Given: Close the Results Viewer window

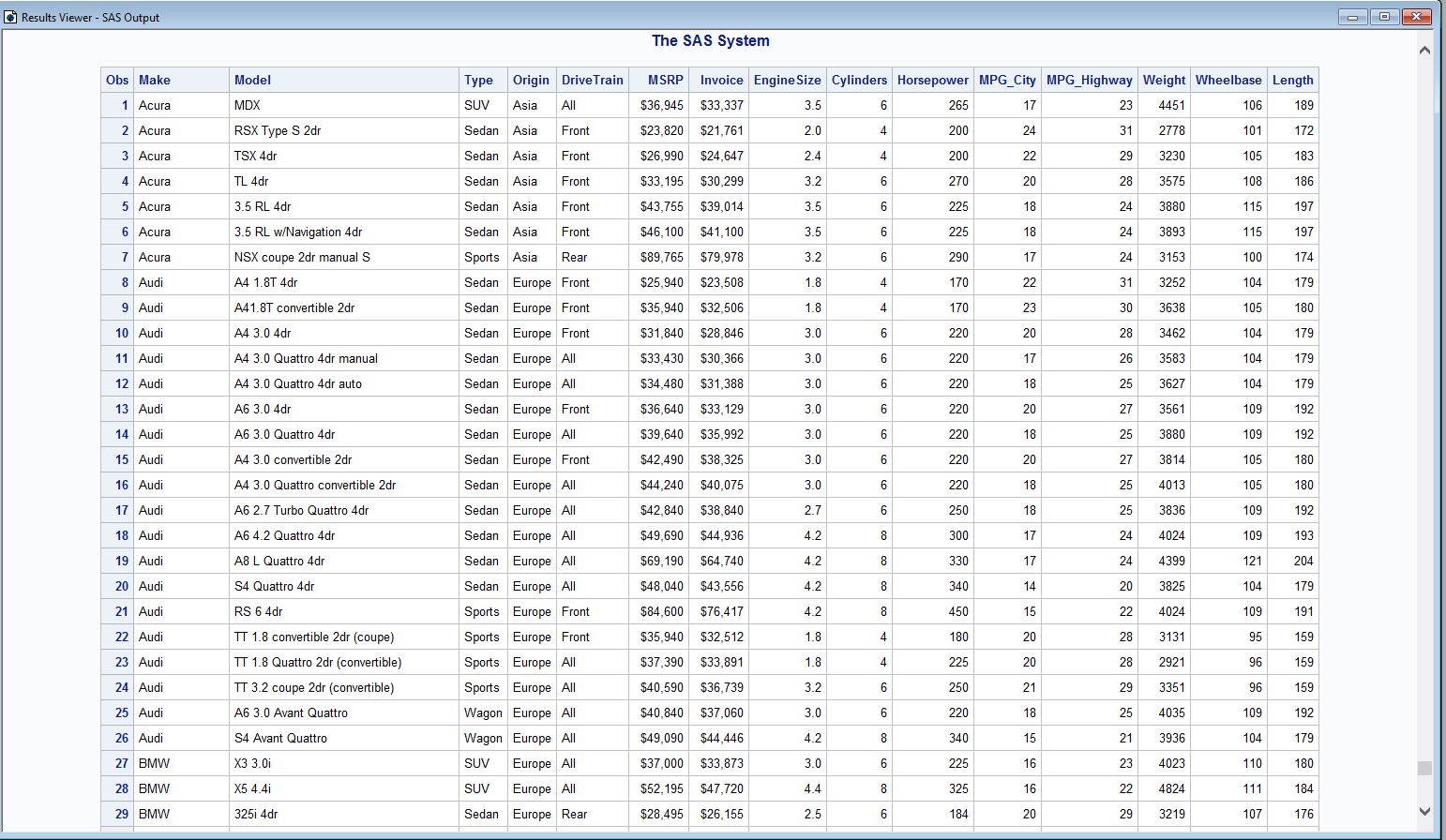Looking at the screenshot, I should [x=1417, y=17].
